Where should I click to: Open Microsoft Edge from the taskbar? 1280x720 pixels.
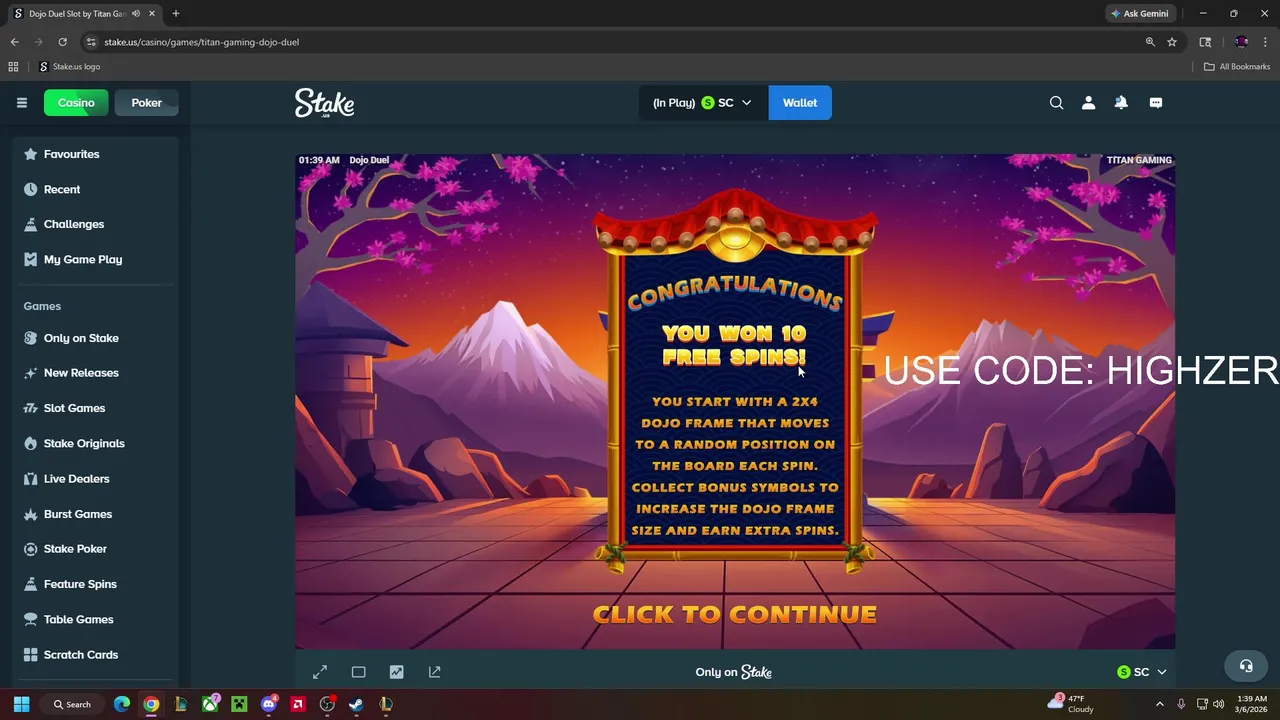tap(122, 704)
